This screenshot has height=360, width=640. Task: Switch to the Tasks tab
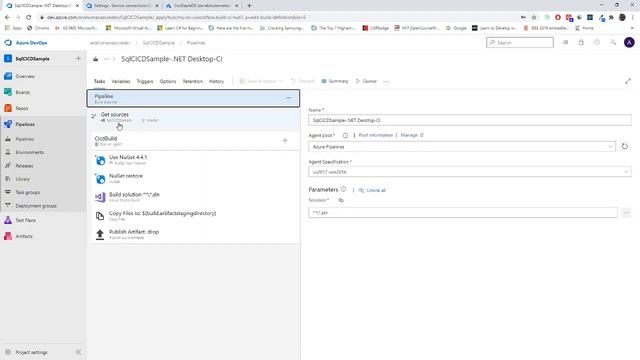99,81
